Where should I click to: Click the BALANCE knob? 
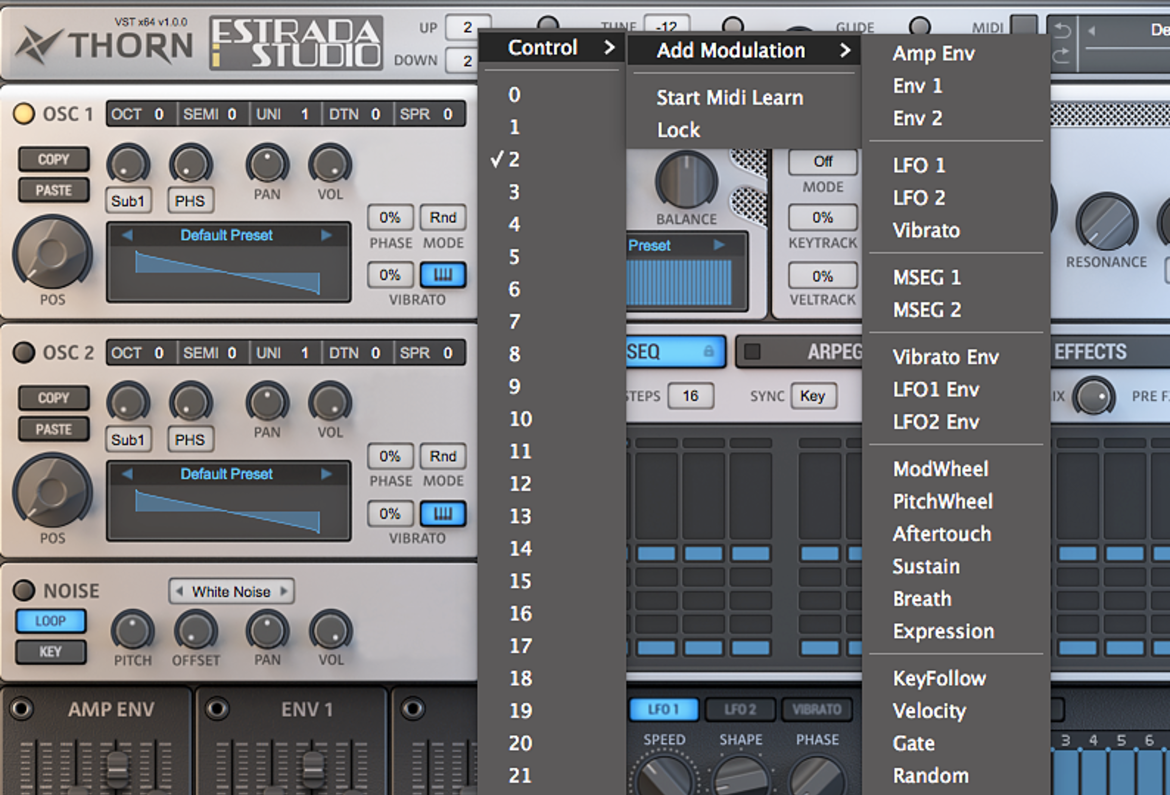pyautogui.click(x=686, y=179)
